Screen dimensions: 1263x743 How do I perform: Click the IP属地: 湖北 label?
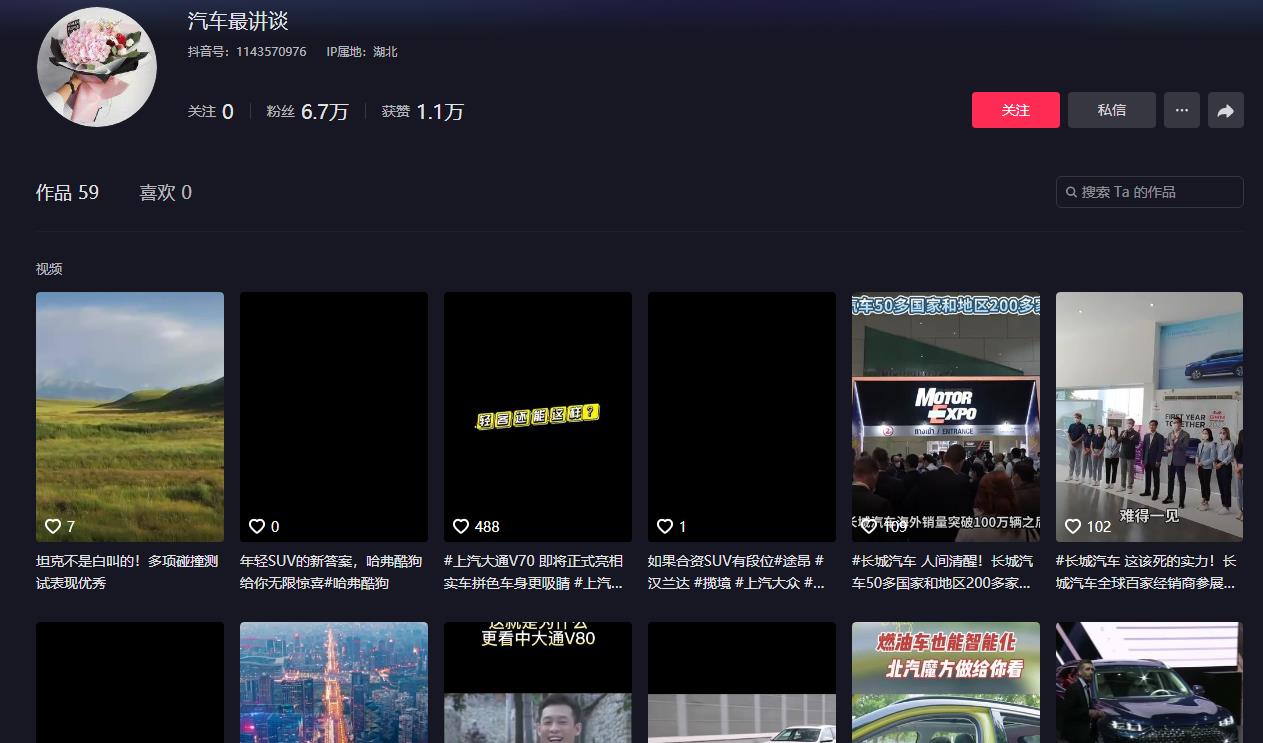pos(362,52)
